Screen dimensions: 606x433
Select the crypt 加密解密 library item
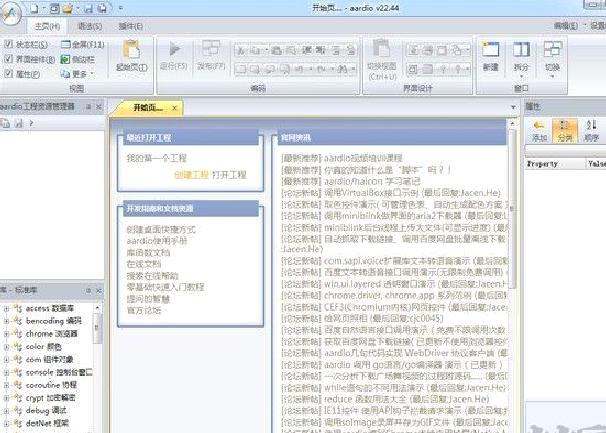51,398
